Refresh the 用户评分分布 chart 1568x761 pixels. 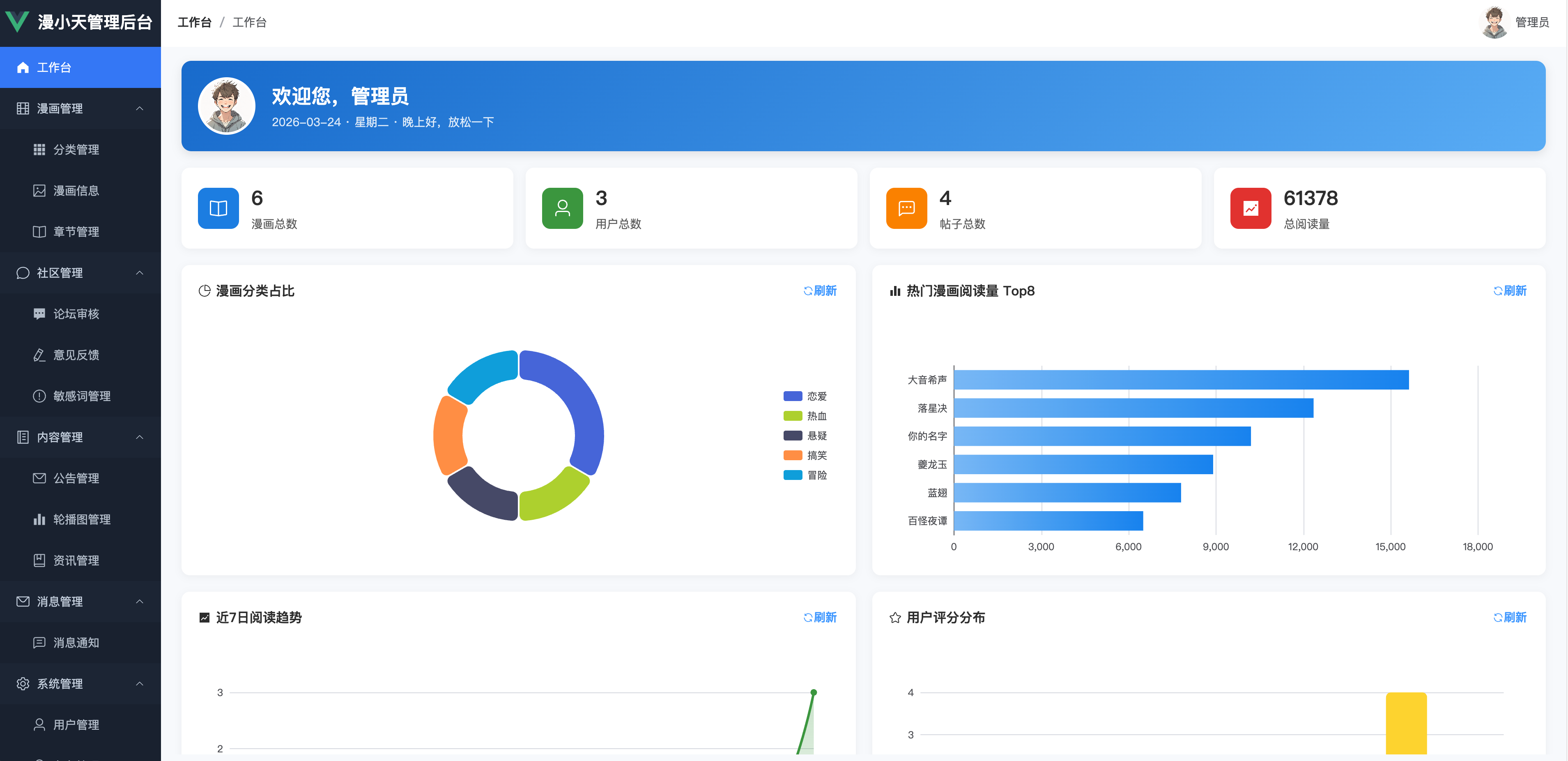click(x=1510, y=618)
